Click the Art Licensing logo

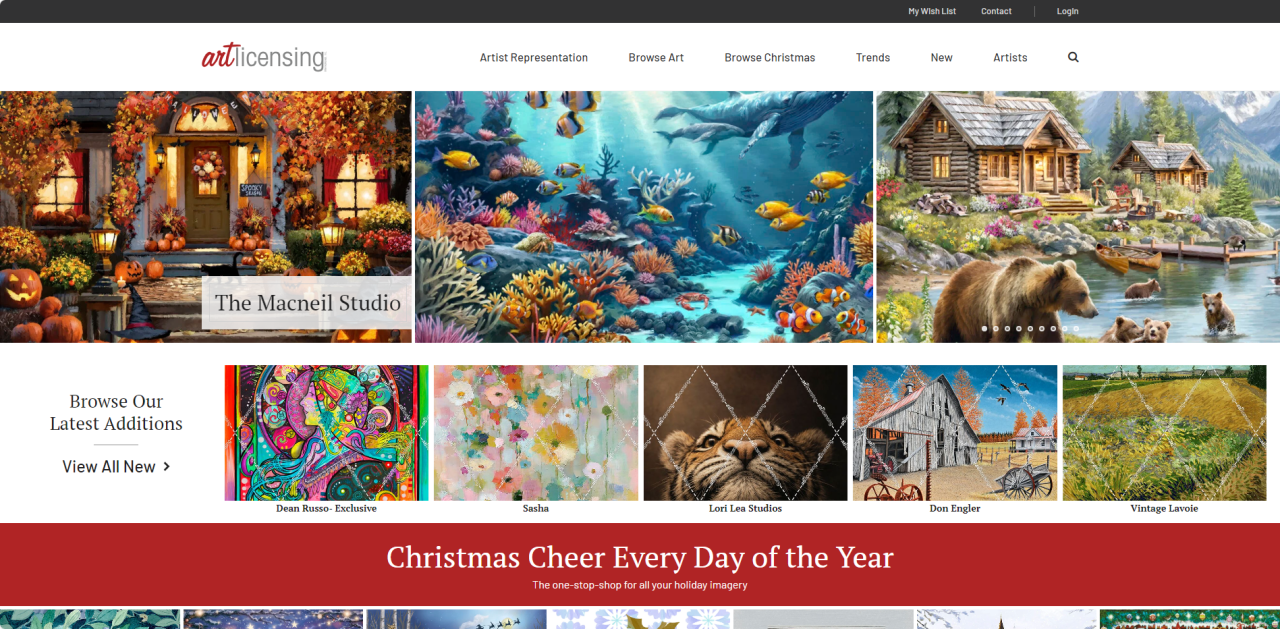[x=264, y=57]
